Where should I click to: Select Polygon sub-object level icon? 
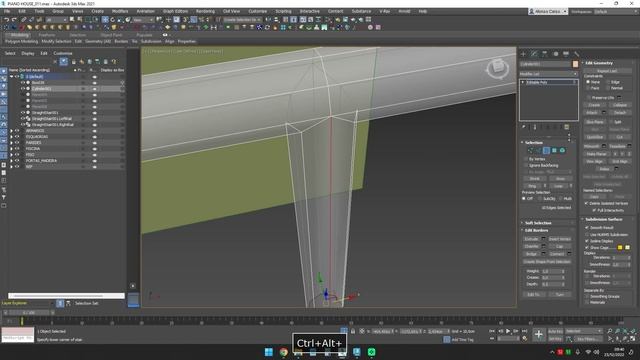coord(554,151)
